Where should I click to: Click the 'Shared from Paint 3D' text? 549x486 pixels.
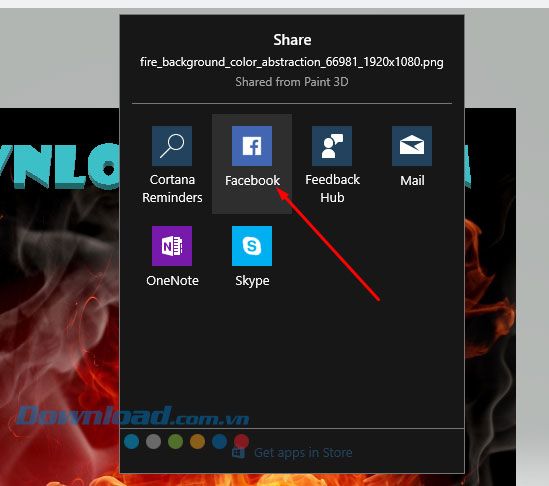point(292,82)
